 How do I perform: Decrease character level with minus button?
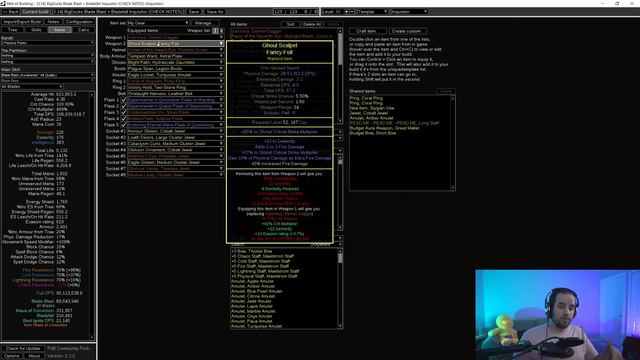(x=352, y=11)
